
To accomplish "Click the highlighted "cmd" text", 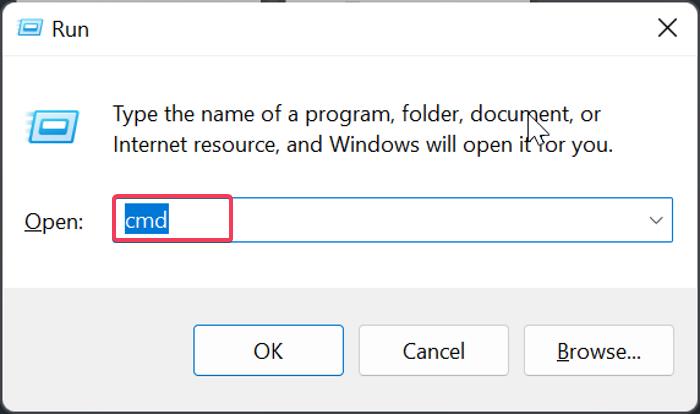I will (146, 220).
